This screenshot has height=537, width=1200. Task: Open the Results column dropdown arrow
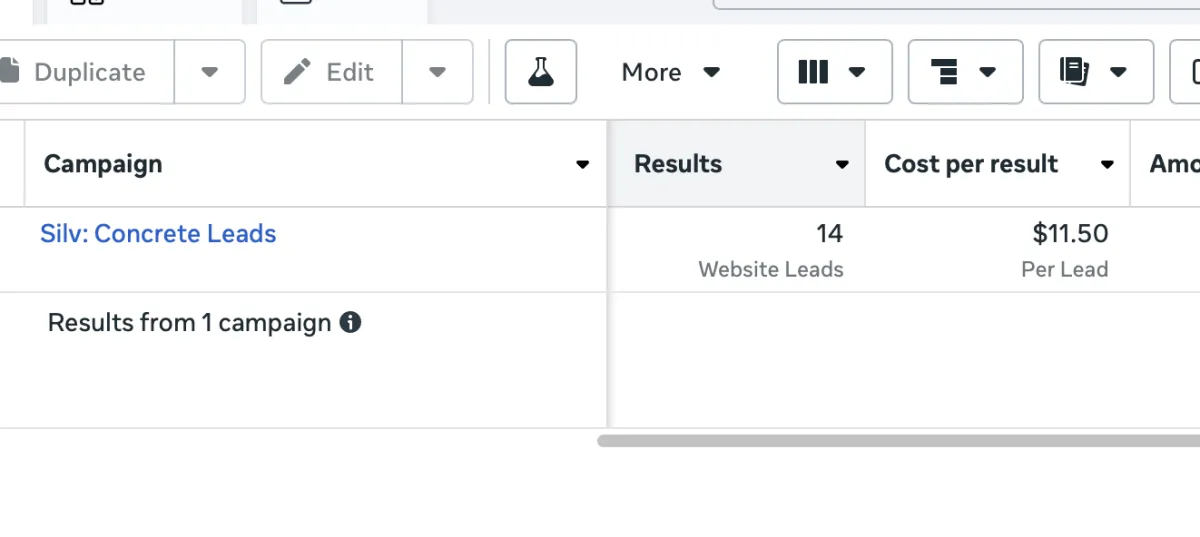click(x=843, y=165)
